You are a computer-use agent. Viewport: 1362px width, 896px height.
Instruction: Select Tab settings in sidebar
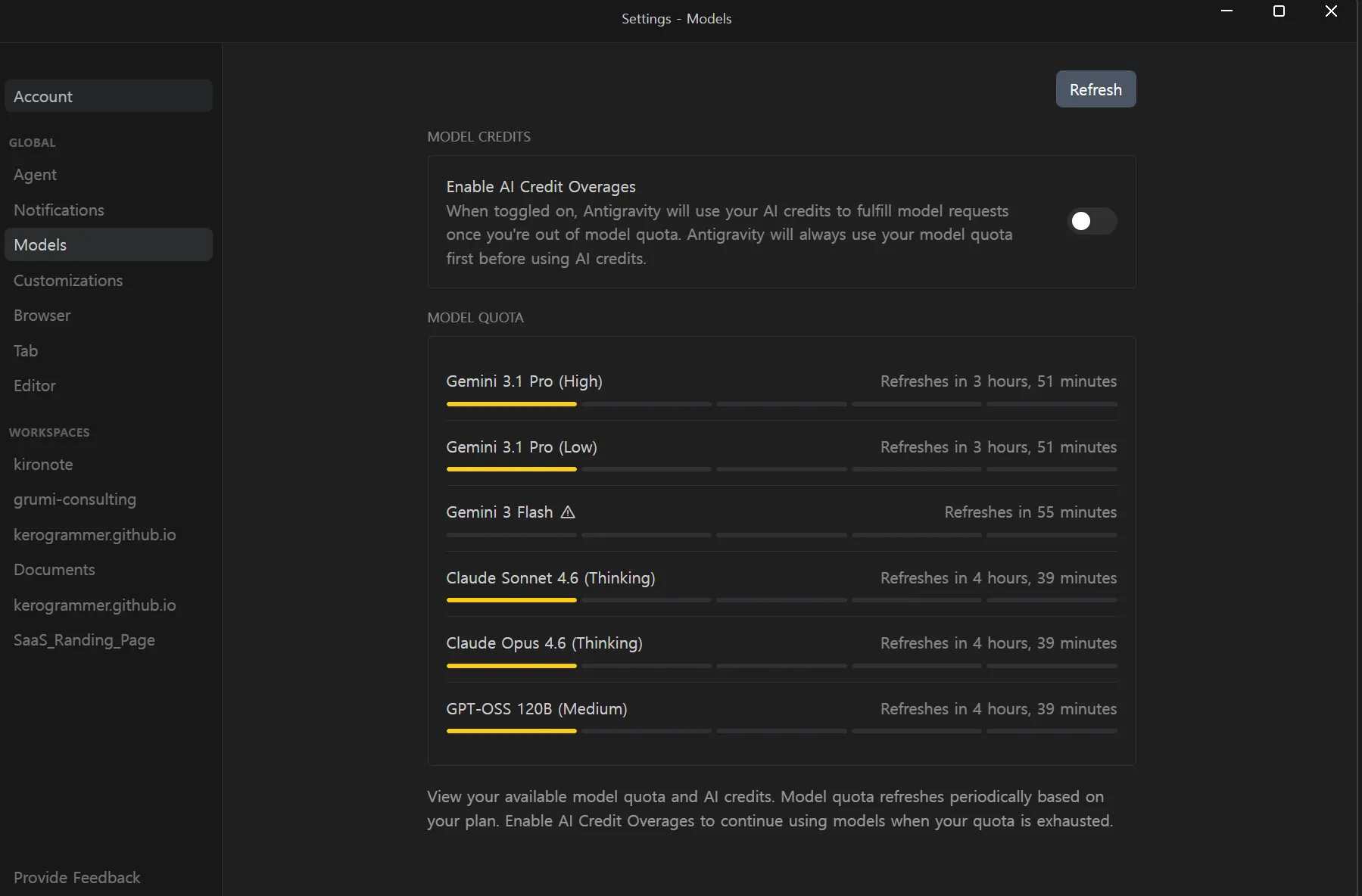(26, 351)
